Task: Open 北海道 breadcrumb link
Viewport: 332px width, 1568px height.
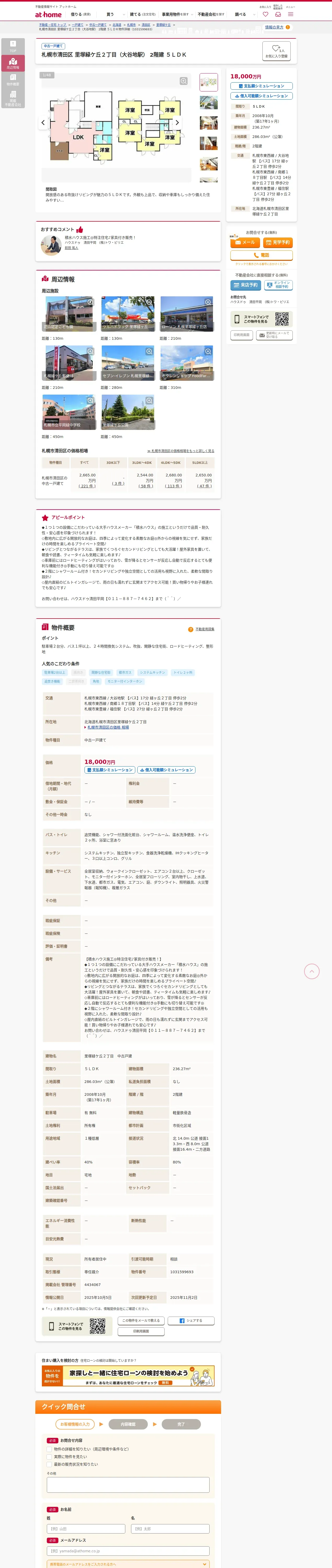Action: click(x=117, y=25)
